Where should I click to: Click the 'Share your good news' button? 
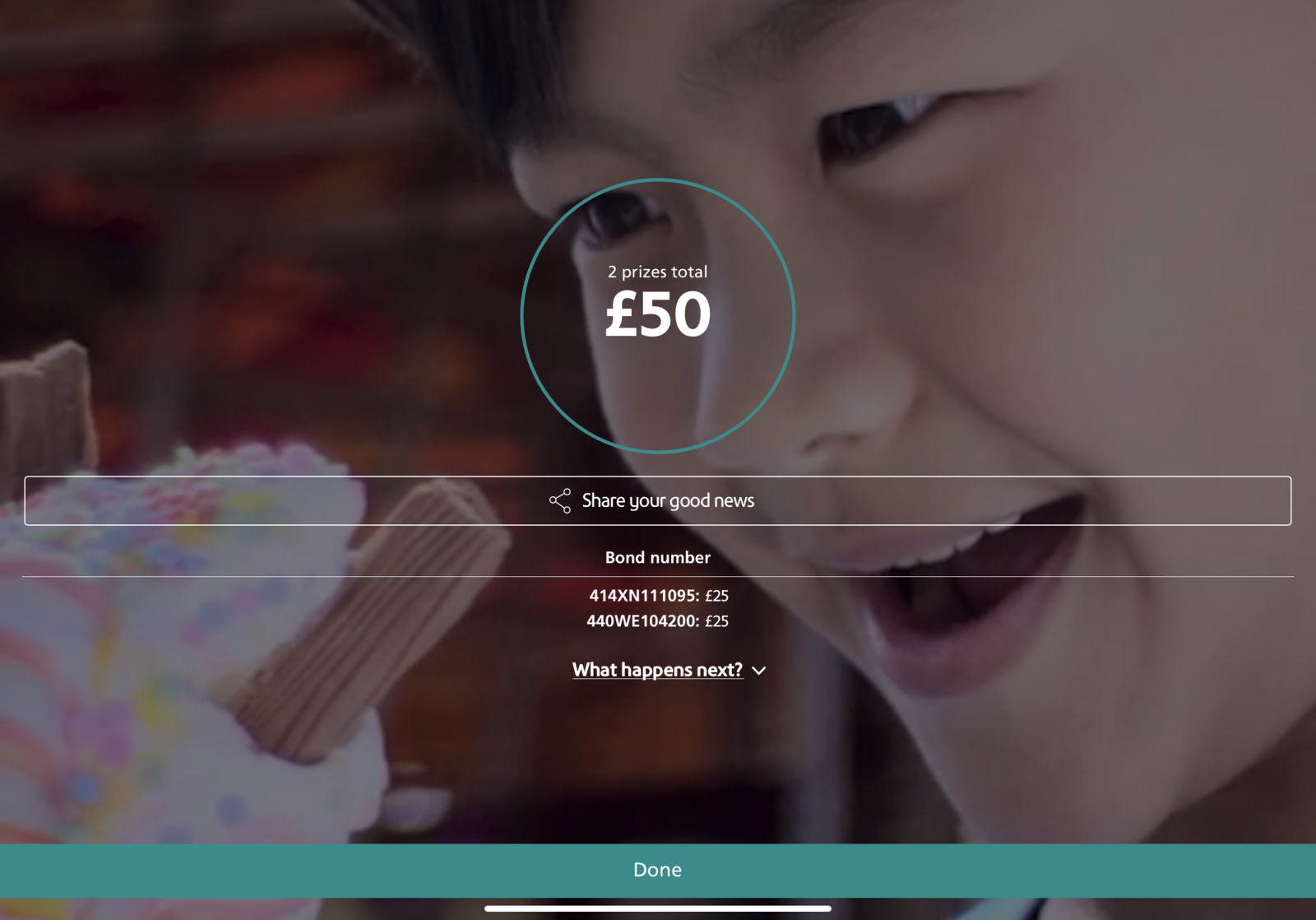(658, 500)
